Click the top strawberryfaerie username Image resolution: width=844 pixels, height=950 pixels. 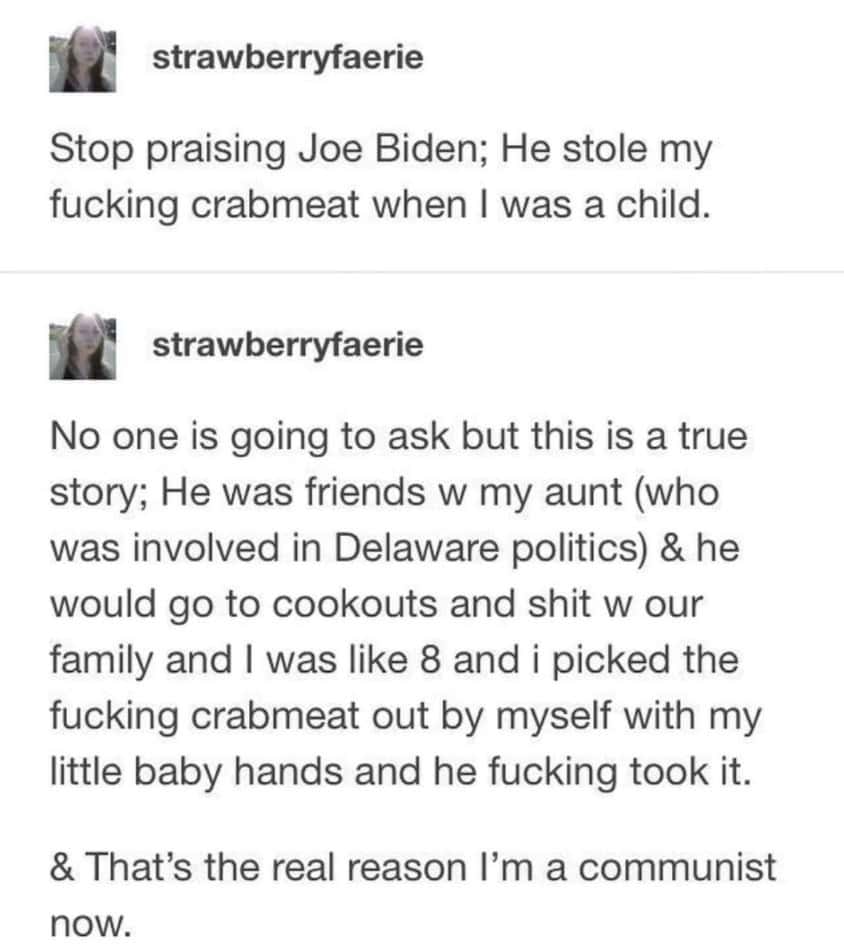point(288,58)
